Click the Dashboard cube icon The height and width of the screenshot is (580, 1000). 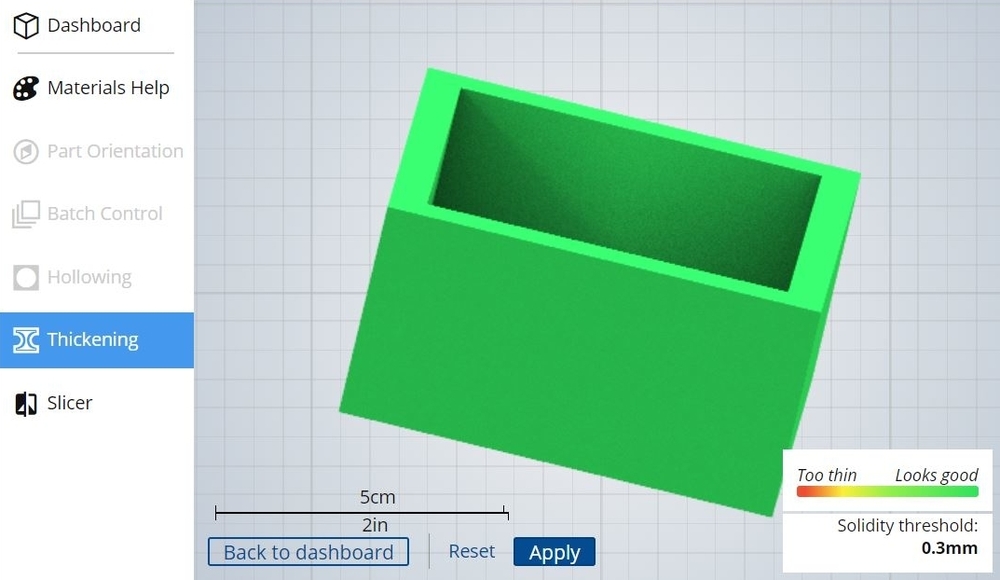26,26
